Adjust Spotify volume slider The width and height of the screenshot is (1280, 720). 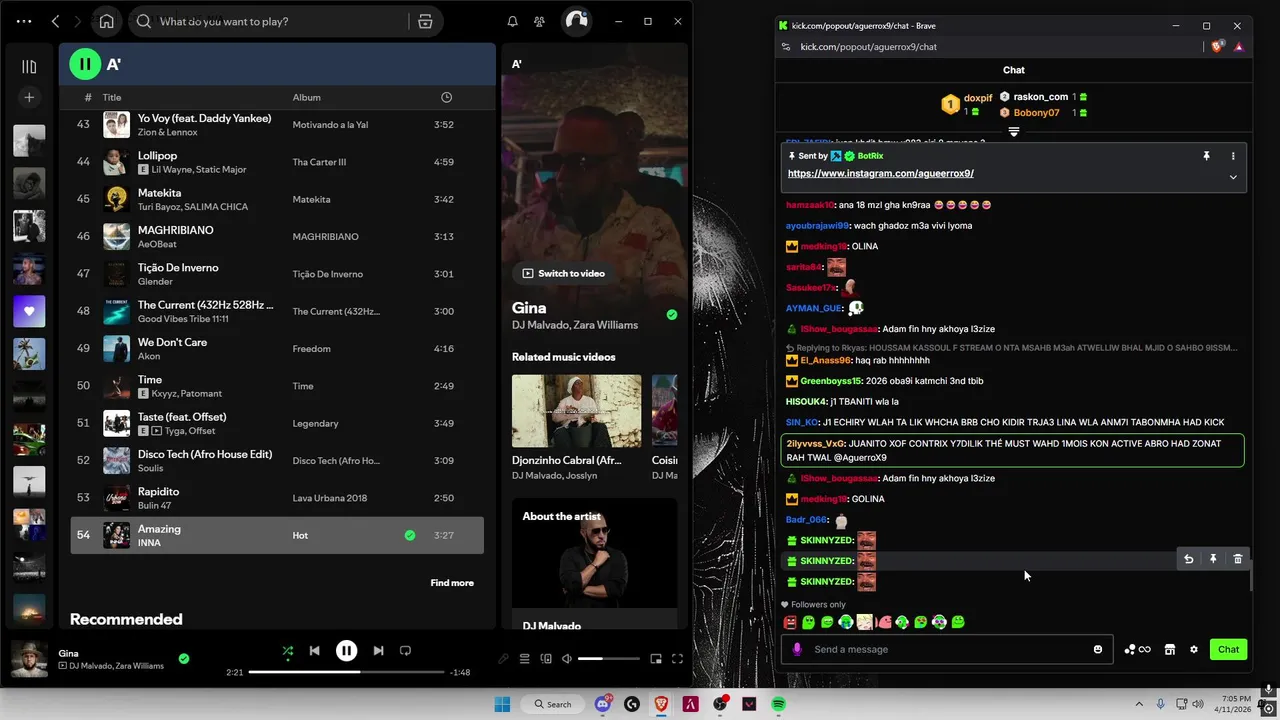point(608,659)
